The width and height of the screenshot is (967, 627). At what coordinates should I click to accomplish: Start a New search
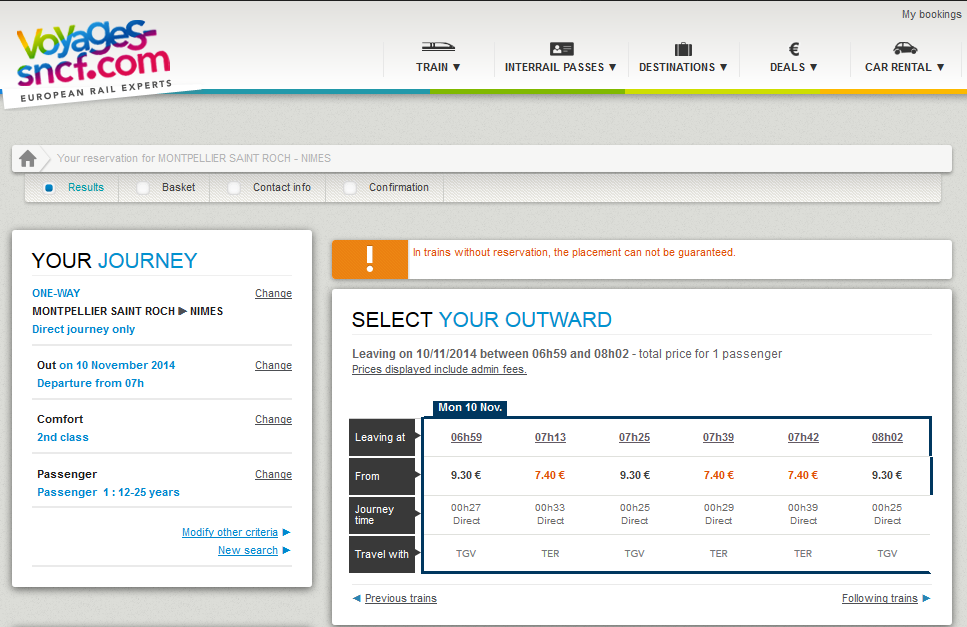[x=248, y=550]
